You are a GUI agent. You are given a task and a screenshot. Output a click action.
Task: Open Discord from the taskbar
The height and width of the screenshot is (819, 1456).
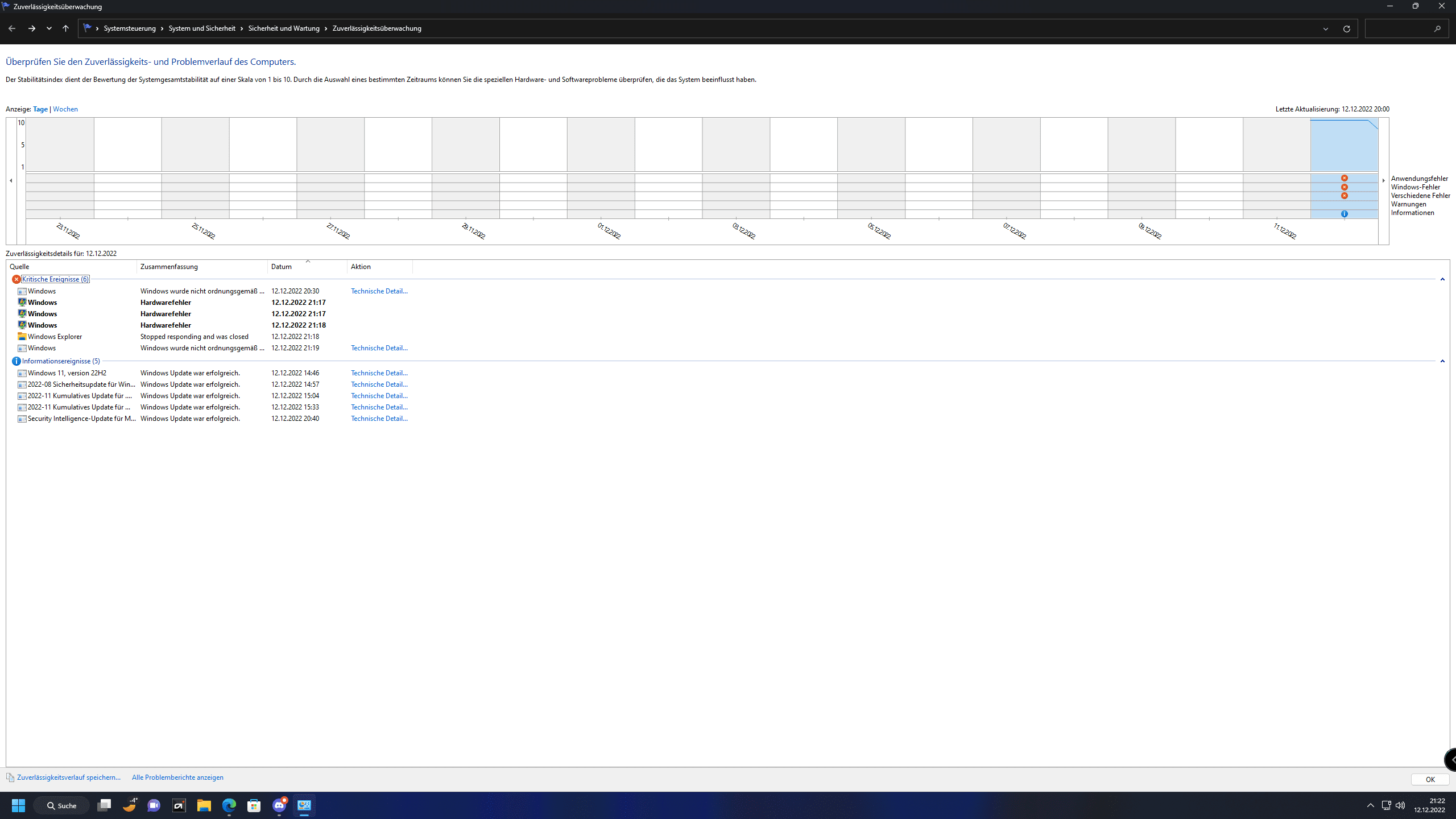[x=279, y=805]
